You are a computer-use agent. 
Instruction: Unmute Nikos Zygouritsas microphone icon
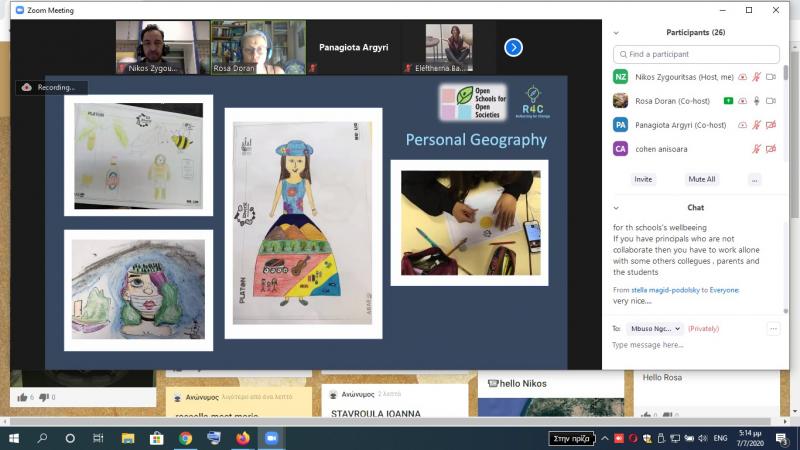pos(756,77)
